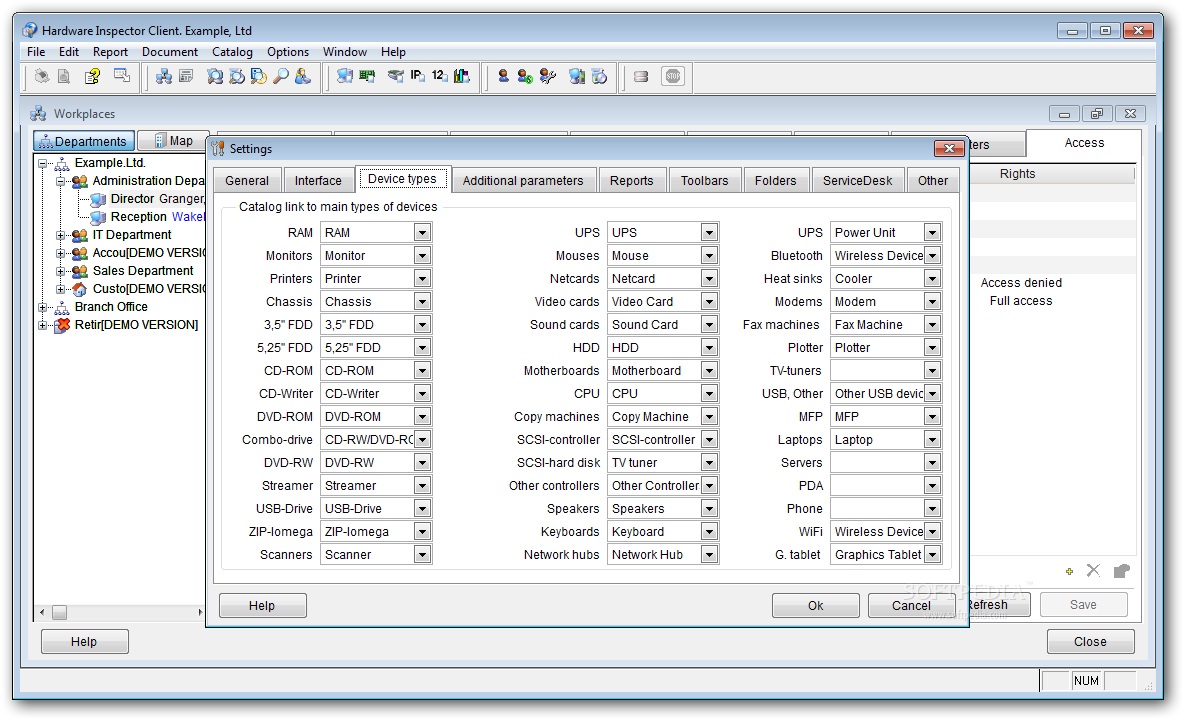Image resolution: width=1184 pixels, height=720 pixels.
Task: Click the user with wrench toolbar icon
Action: click(547, 76)
